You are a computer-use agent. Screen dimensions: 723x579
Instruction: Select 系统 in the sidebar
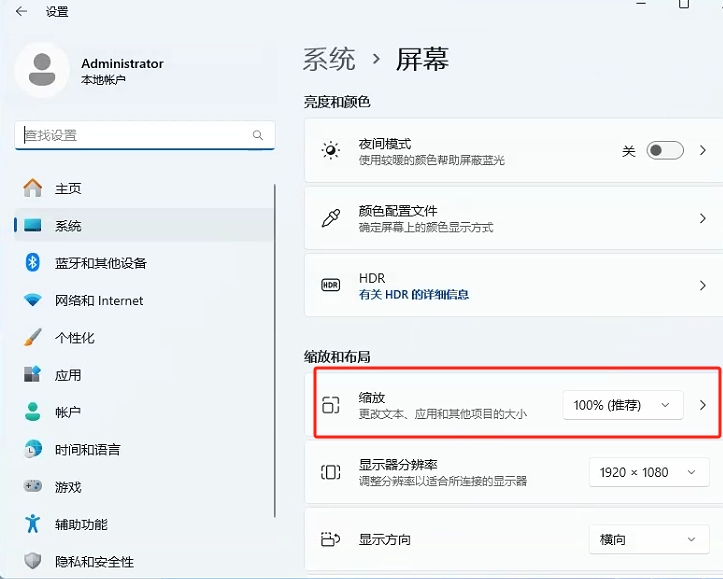[144, 225]
